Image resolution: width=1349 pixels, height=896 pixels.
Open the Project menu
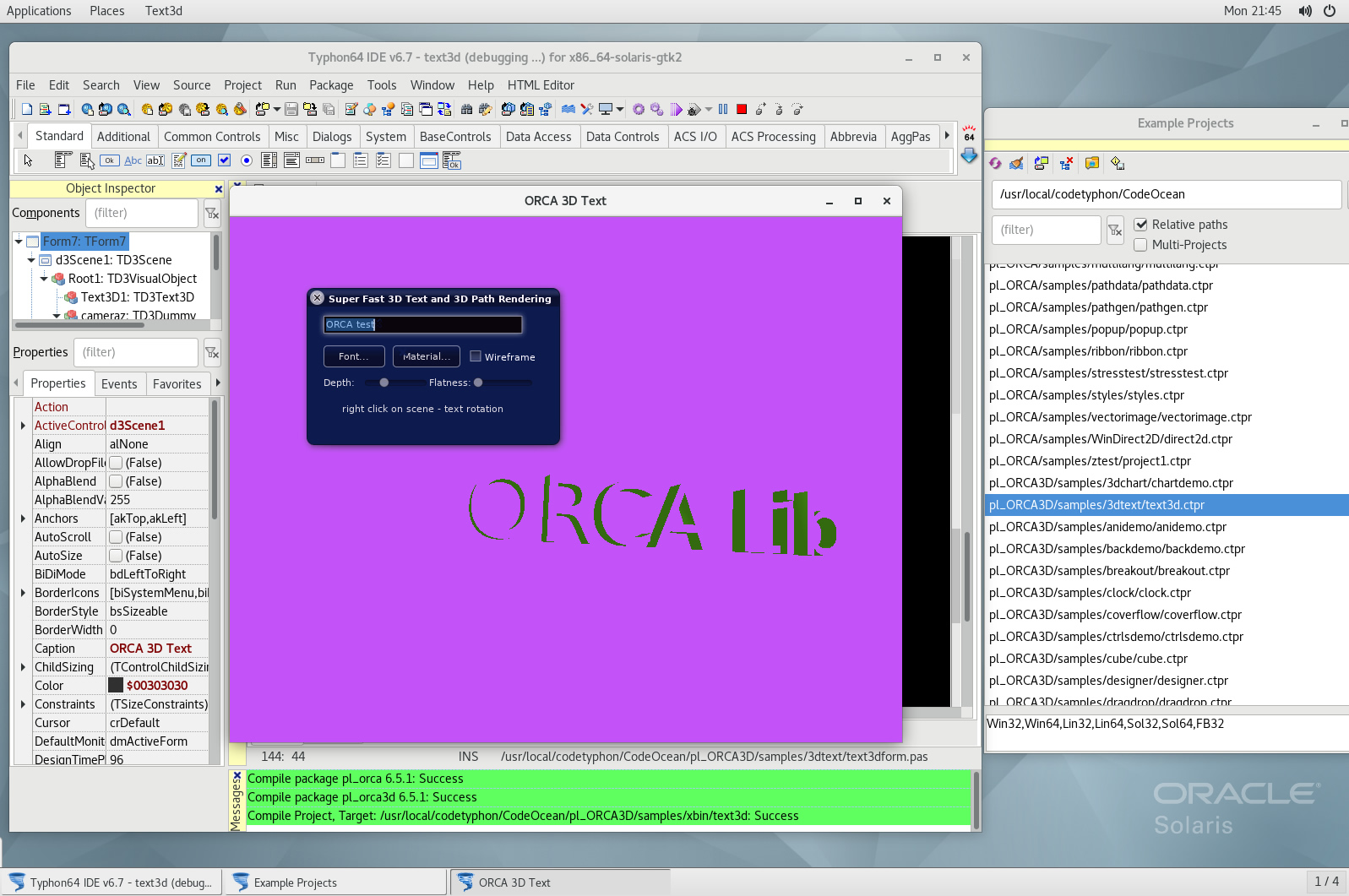pyautogui.click(x=242, y=85)
